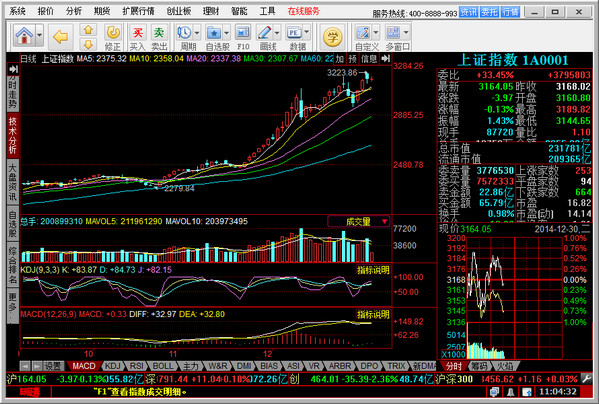Toggle the 加 button above chart
Viewport: 599px width, 404px height.
tap(340, 59)
